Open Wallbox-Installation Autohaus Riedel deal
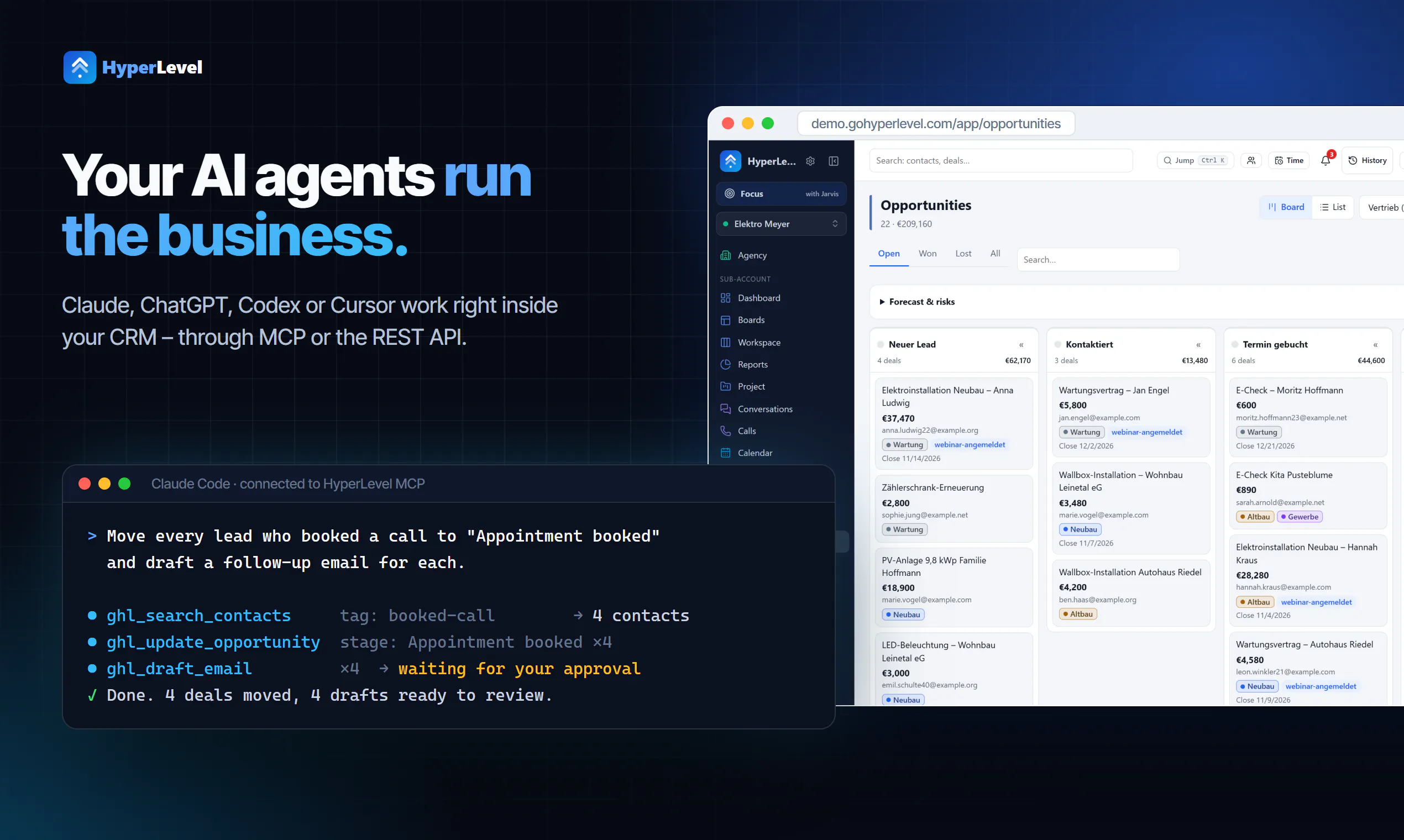 (x=1130, y=593)
